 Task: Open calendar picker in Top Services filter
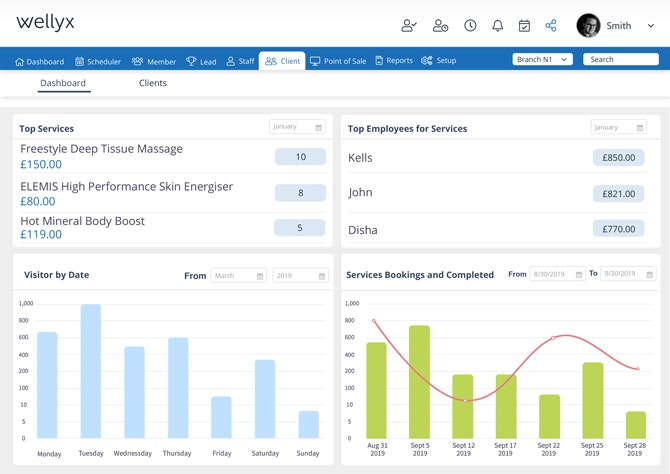319,127
